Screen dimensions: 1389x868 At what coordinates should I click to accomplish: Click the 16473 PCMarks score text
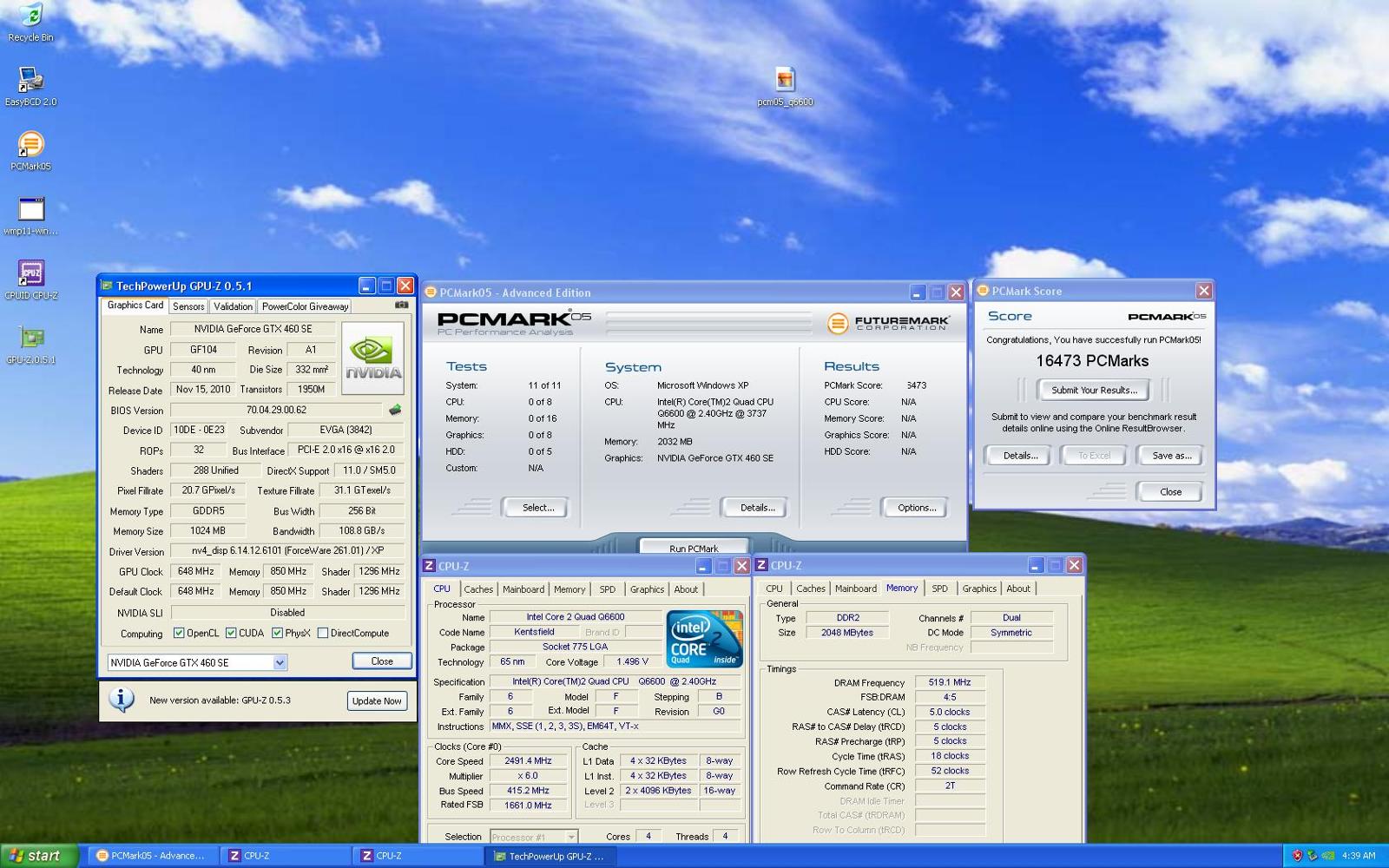pyautogui.click(x=1092, y=361)
